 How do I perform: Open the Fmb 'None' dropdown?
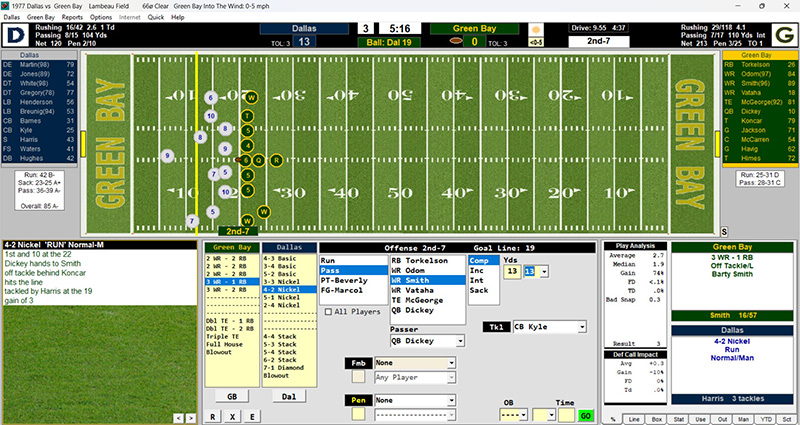pos(452,363)
